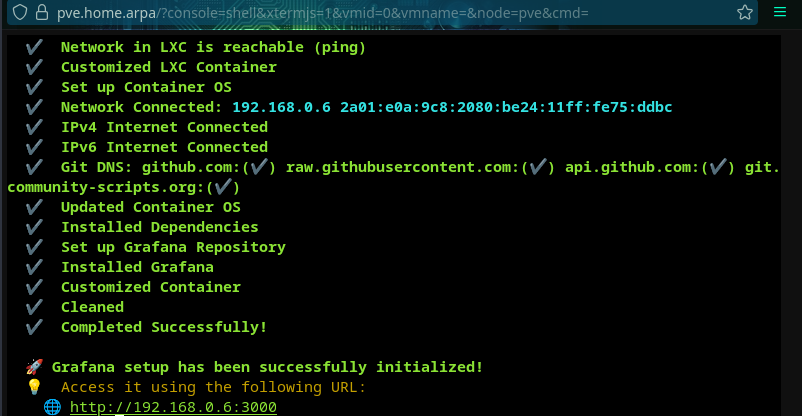The width and height of the screenshot is (802, 416).
Task: Click the IPv4 address 192.168.0.6 text
Action: pyautogui.click(x=281, y=107)
